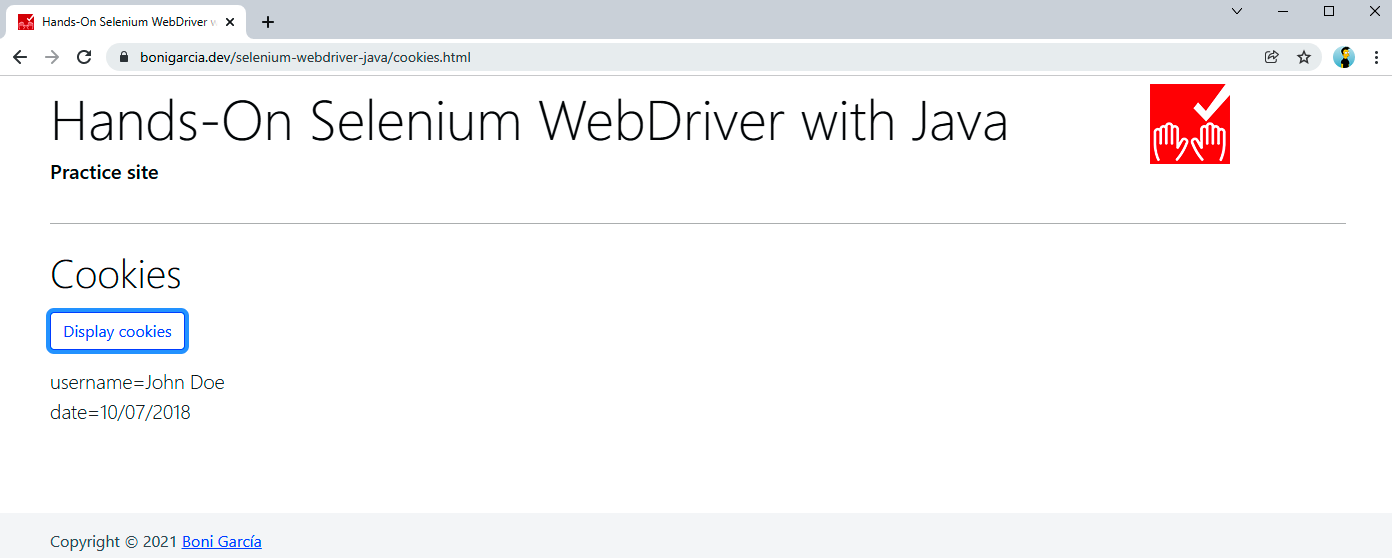The height and width of the screenshot is (558, 1392).
Task: Close the Hands-On Selenium WebDriver tab
Action: click(x=230, y=22)
